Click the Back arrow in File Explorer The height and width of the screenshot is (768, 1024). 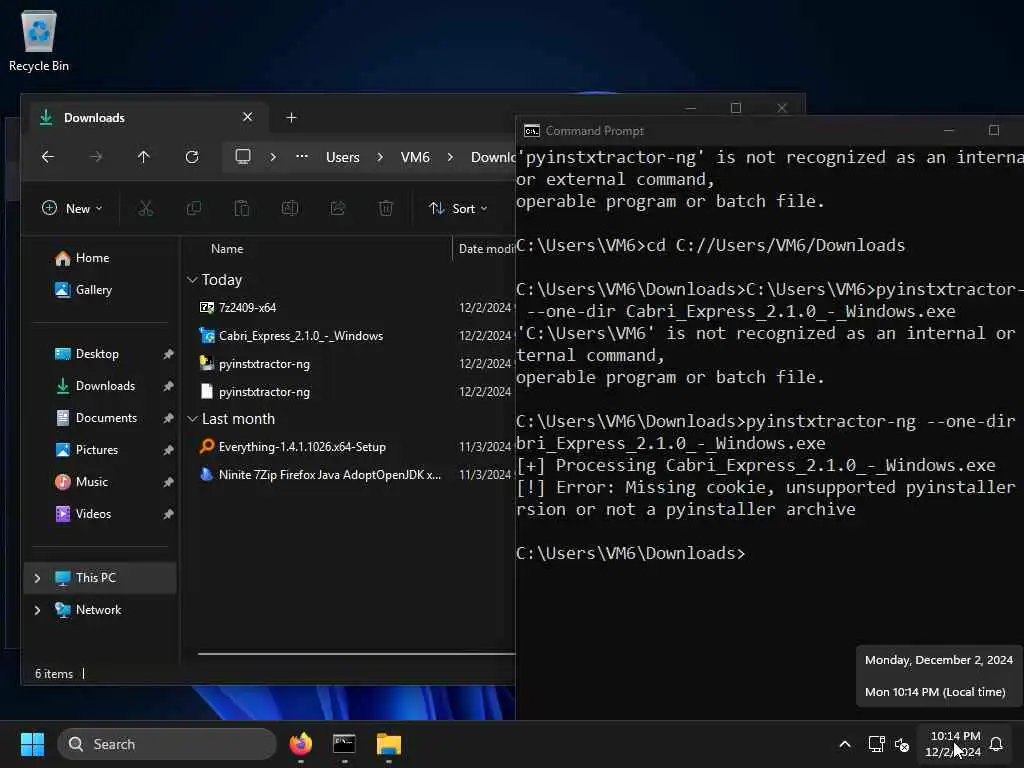tap(48, 157)
